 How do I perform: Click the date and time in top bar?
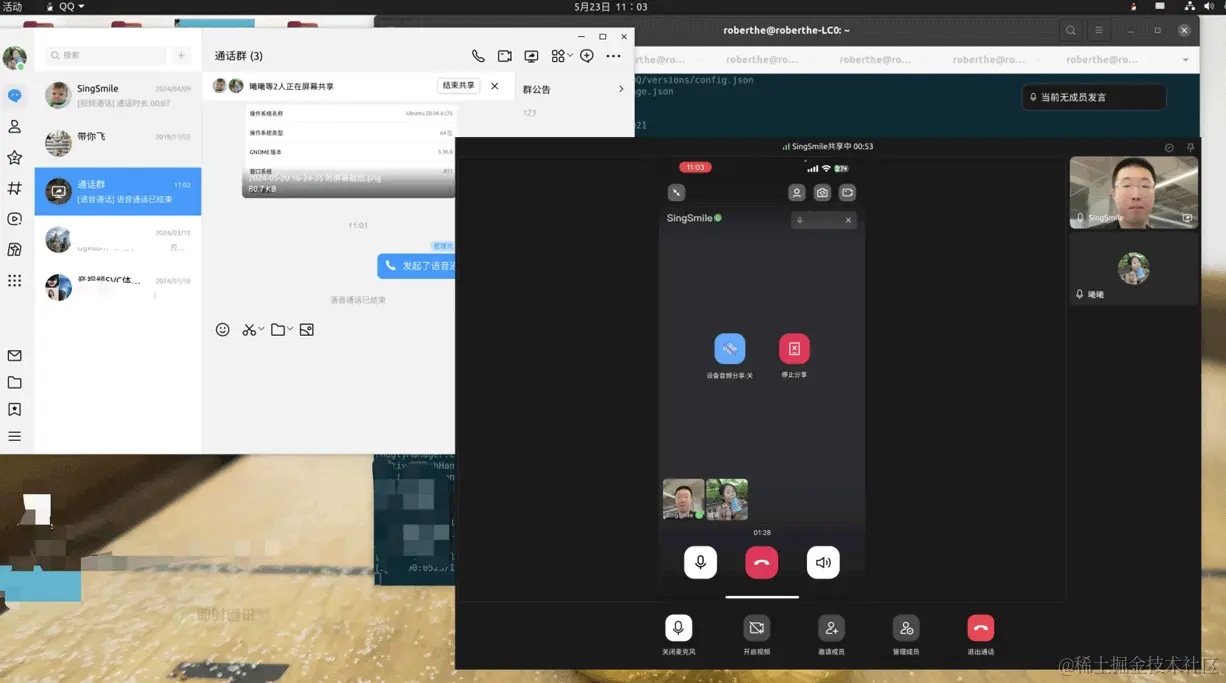(x=611, y=7)
